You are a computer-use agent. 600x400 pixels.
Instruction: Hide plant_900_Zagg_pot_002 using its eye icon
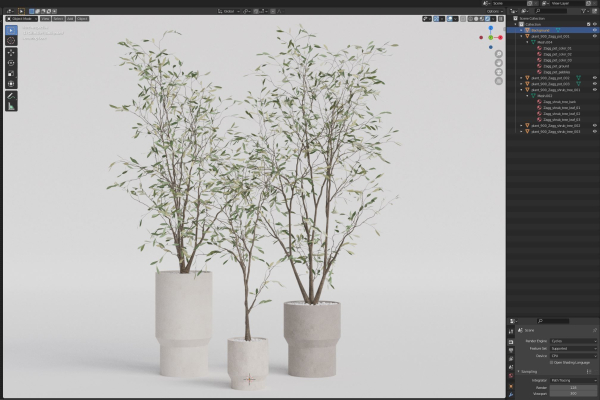pos(595,78)
